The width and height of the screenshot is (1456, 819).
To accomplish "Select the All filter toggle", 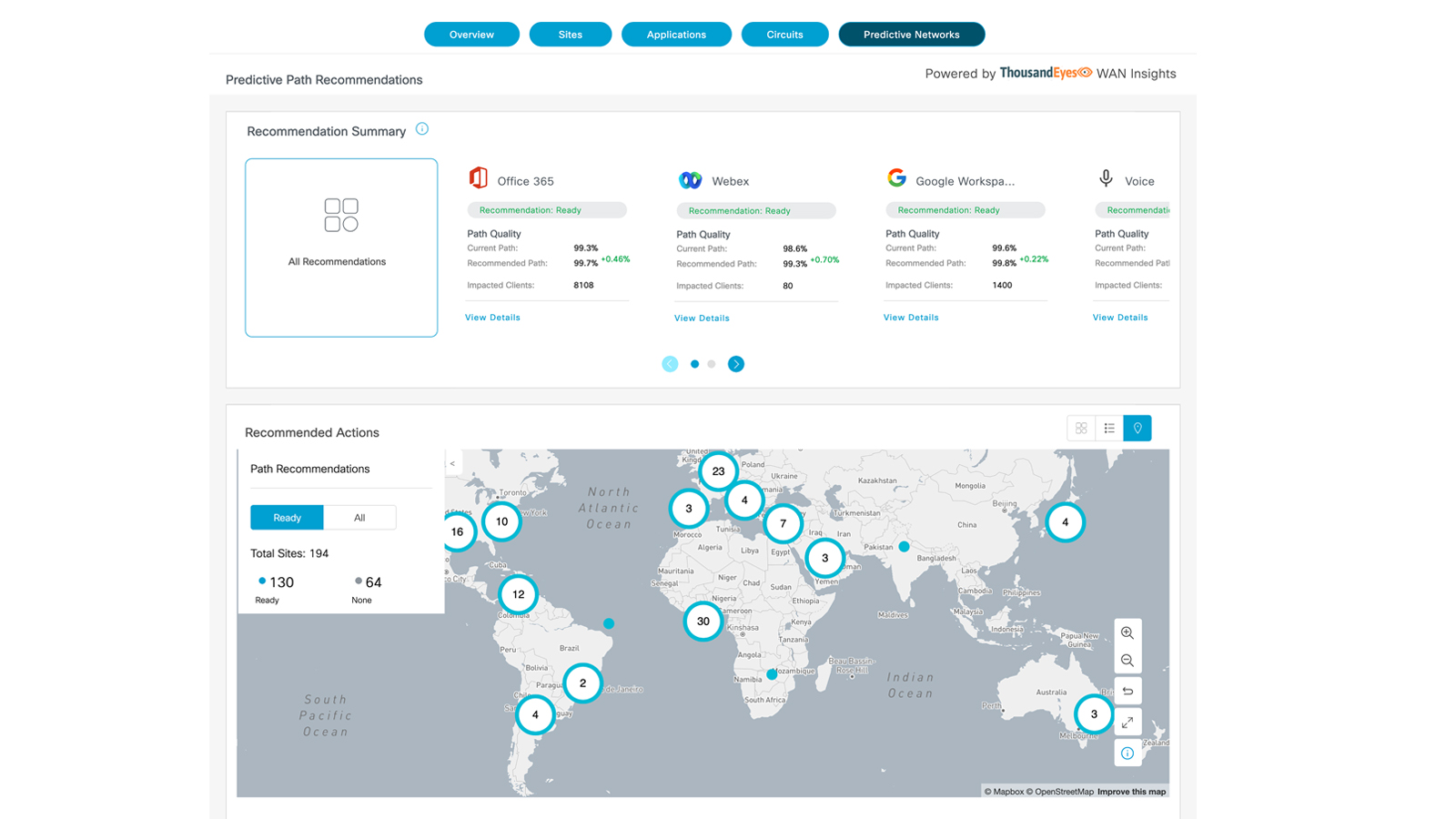I will (359, 518).
